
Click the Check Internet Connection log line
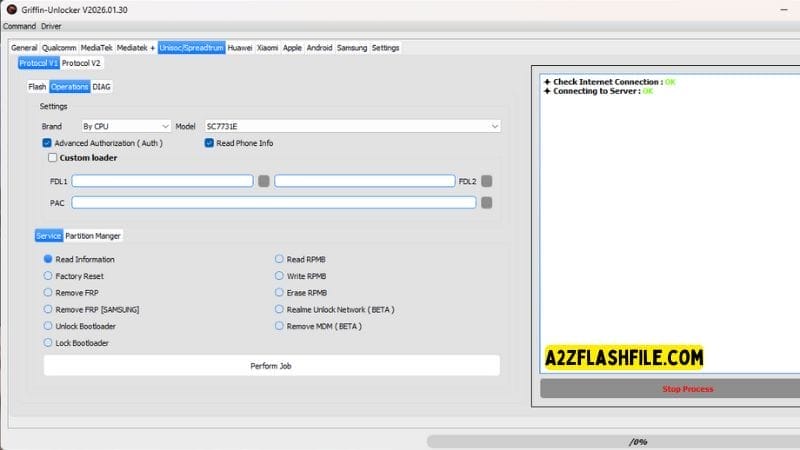[610, 82]
